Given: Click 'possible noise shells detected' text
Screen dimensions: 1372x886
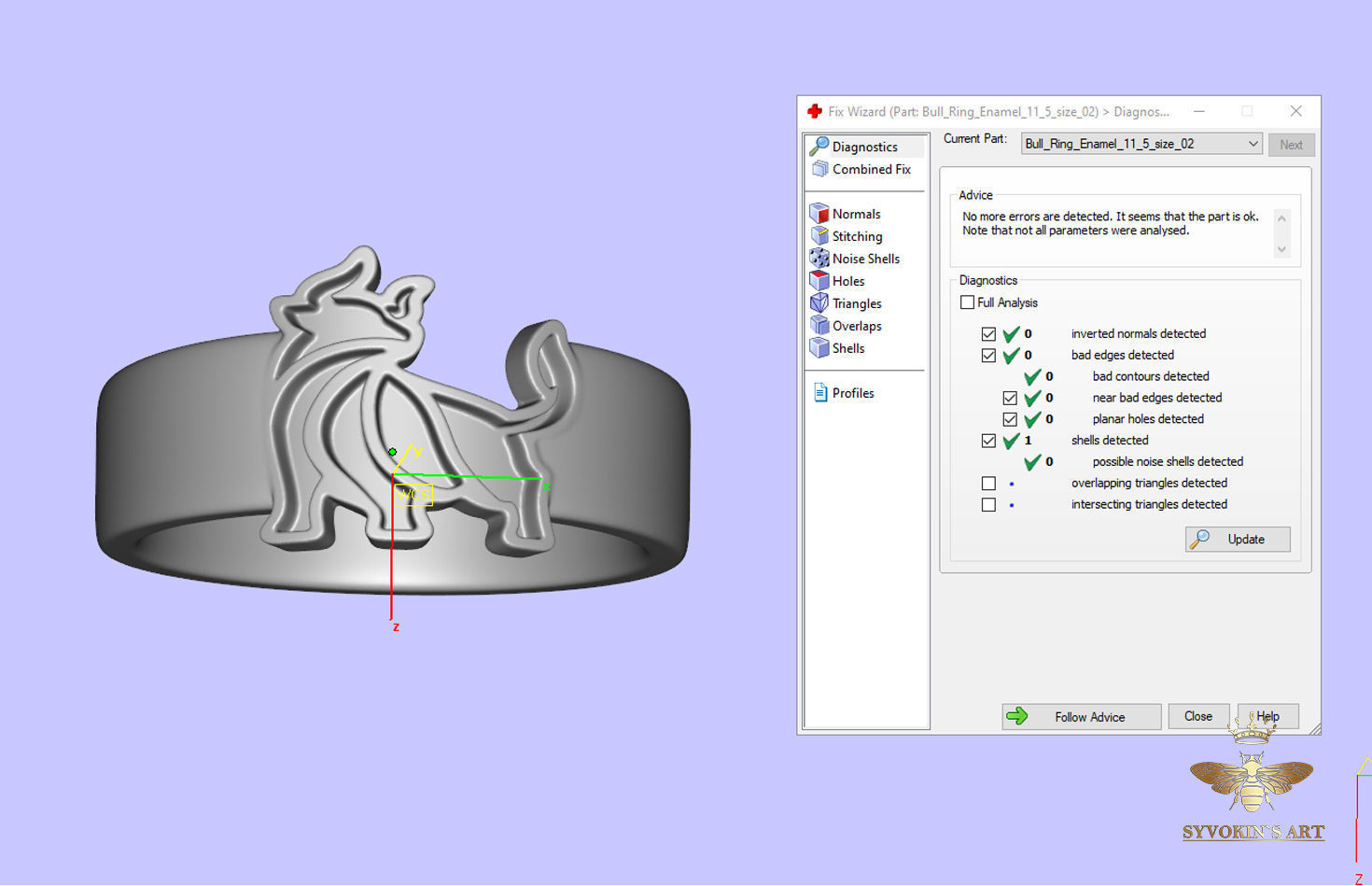Looking at the screenshot, I should pos(1168,461).
